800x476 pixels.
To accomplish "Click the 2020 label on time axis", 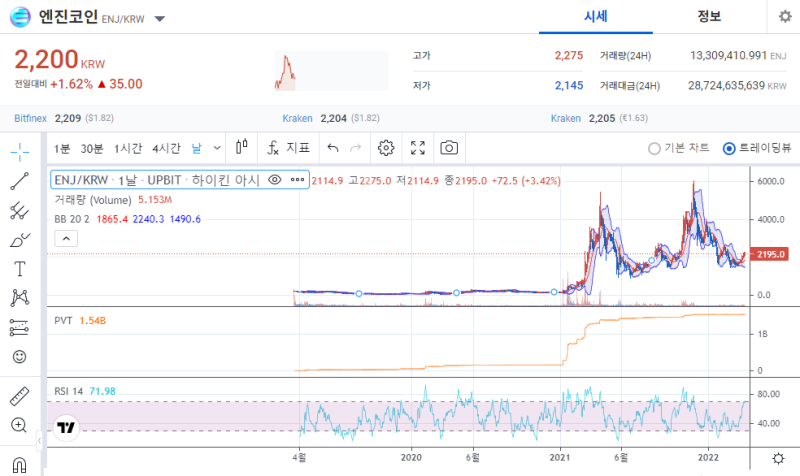I will pos(411,458).
